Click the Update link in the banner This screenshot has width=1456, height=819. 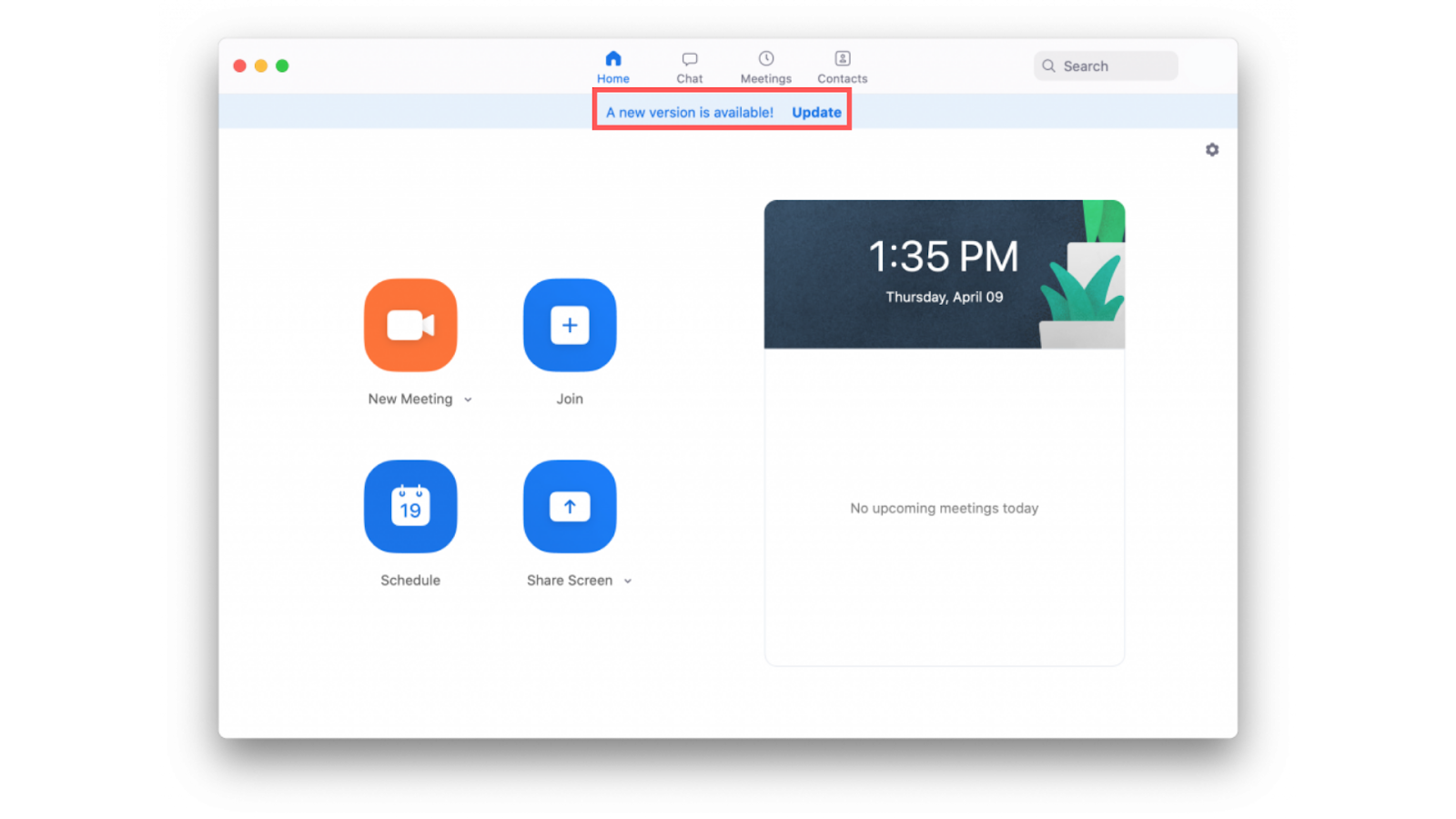816,112
